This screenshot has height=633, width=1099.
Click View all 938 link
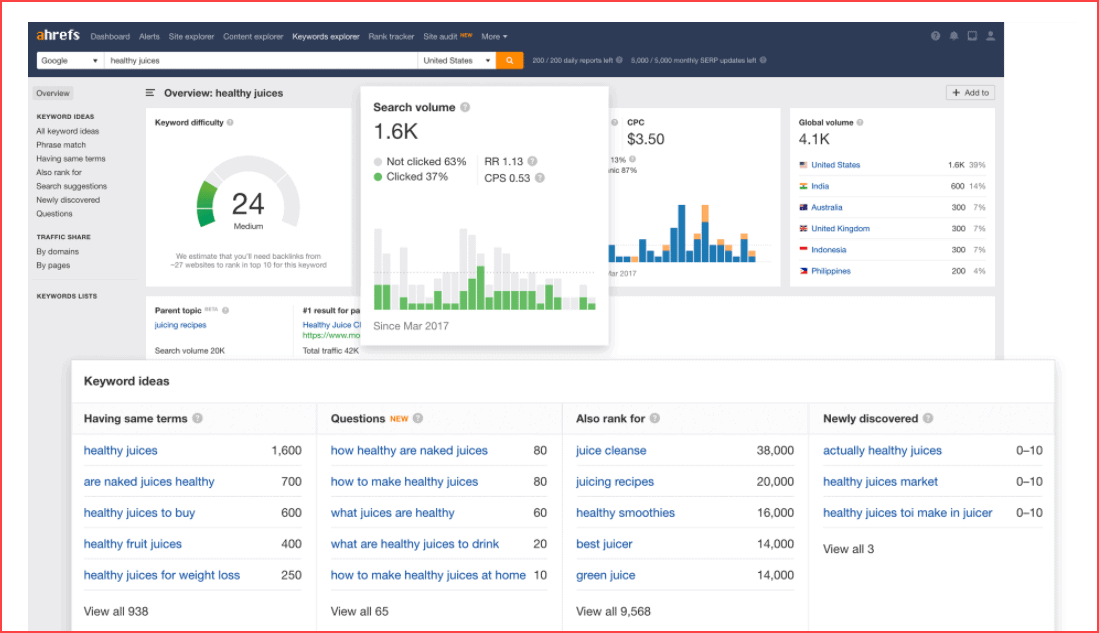[116, 611]
